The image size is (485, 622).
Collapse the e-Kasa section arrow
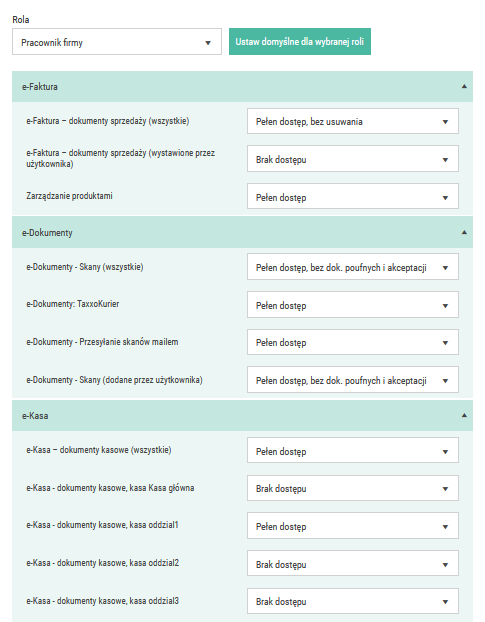[464, 415]
